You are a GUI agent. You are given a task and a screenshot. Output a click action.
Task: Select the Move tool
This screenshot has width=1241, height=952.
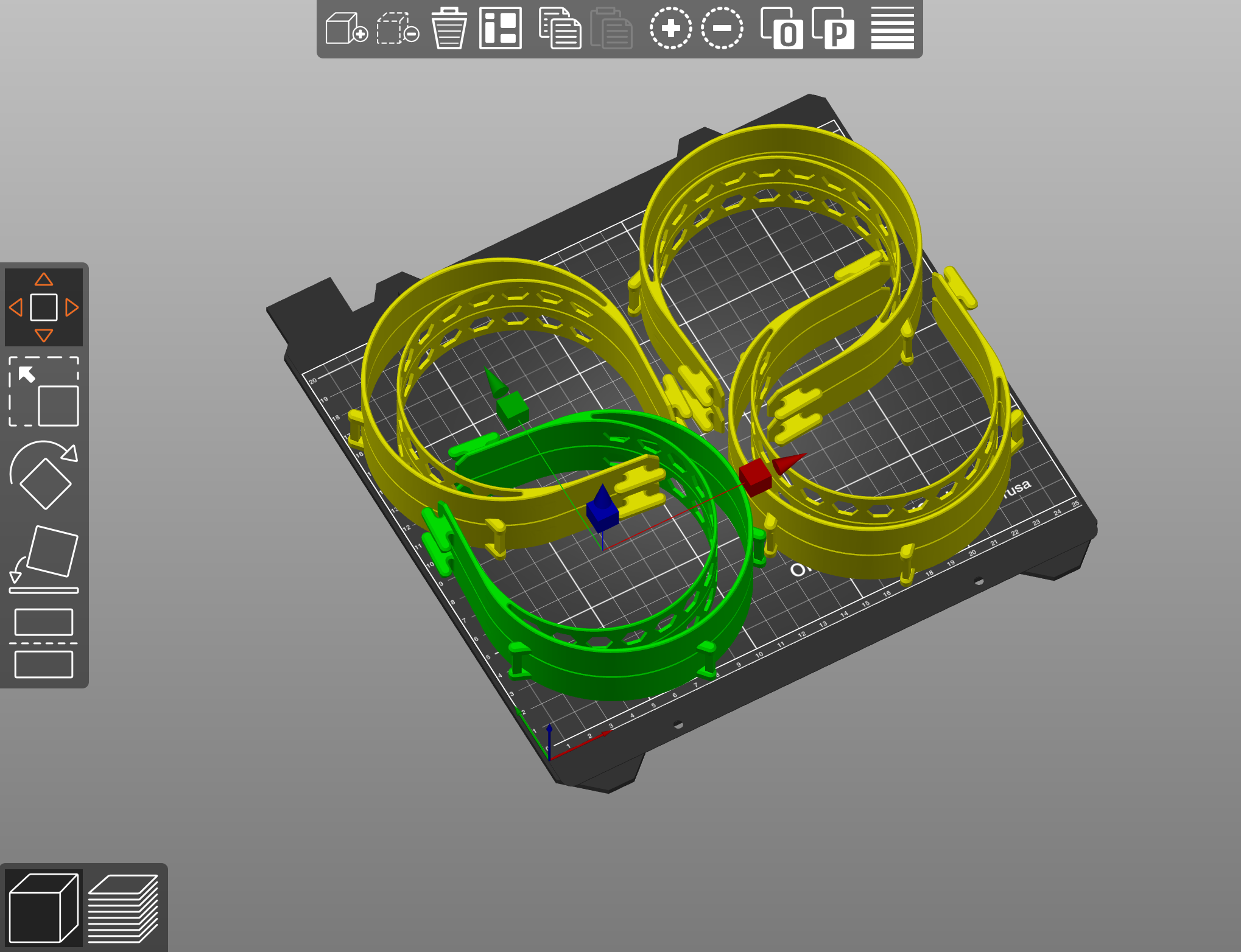tap(44, 307)
